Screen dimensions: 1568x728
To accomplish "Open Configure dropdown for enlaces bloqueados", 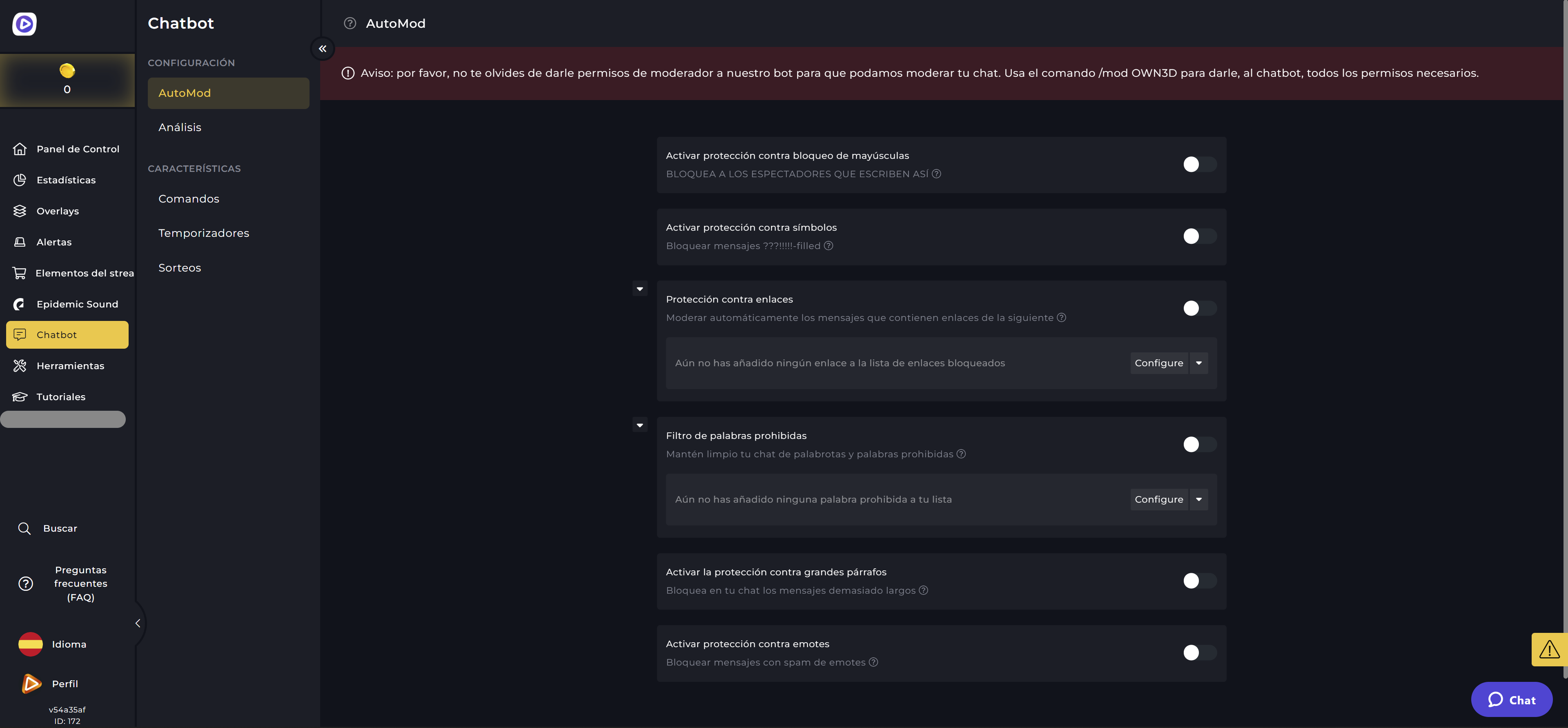I will pyautogui.click(x=1198, y=363).
